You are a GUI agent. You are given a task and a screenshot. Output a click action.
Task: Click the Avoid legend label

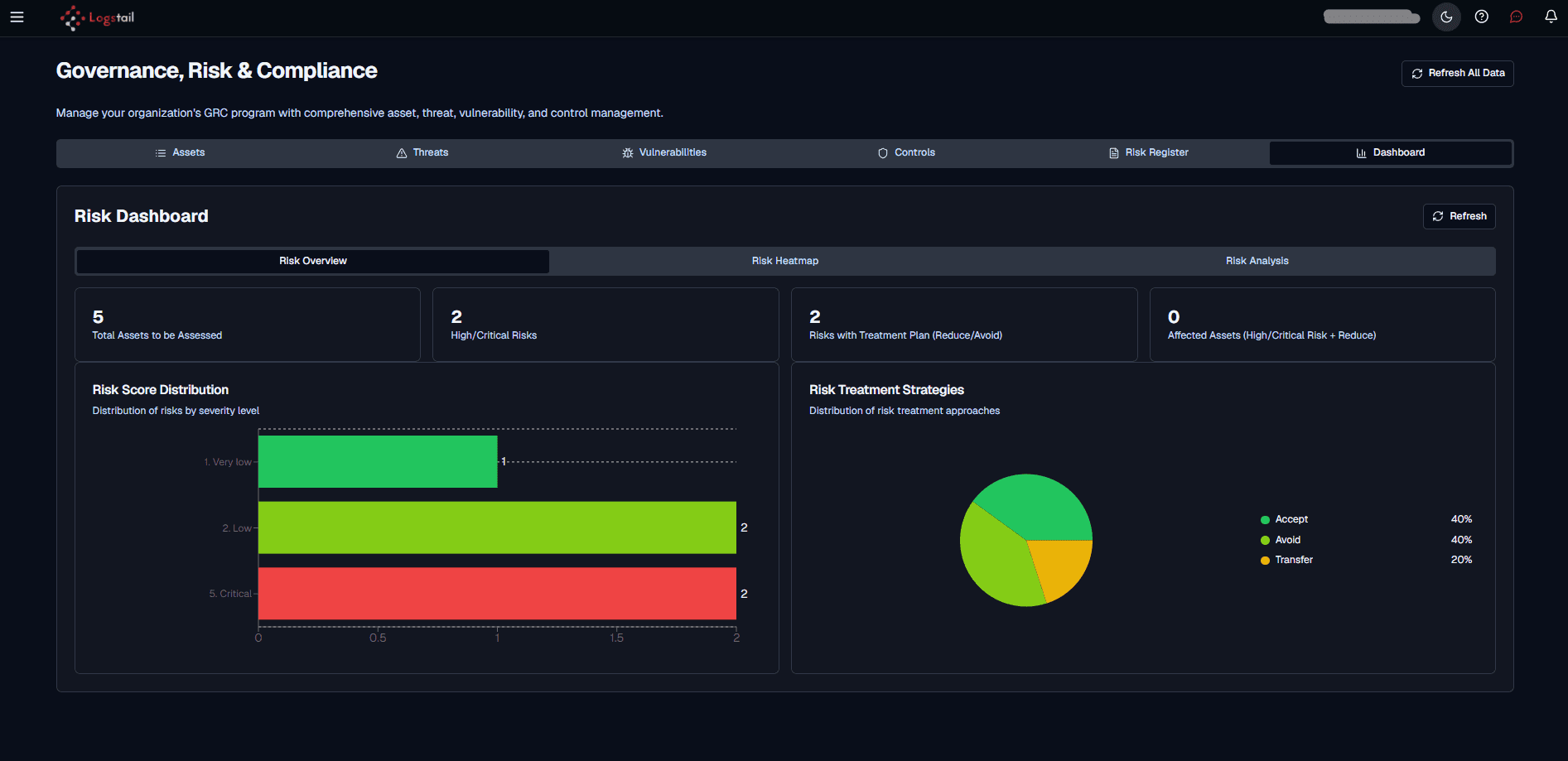pos(1287,540)
